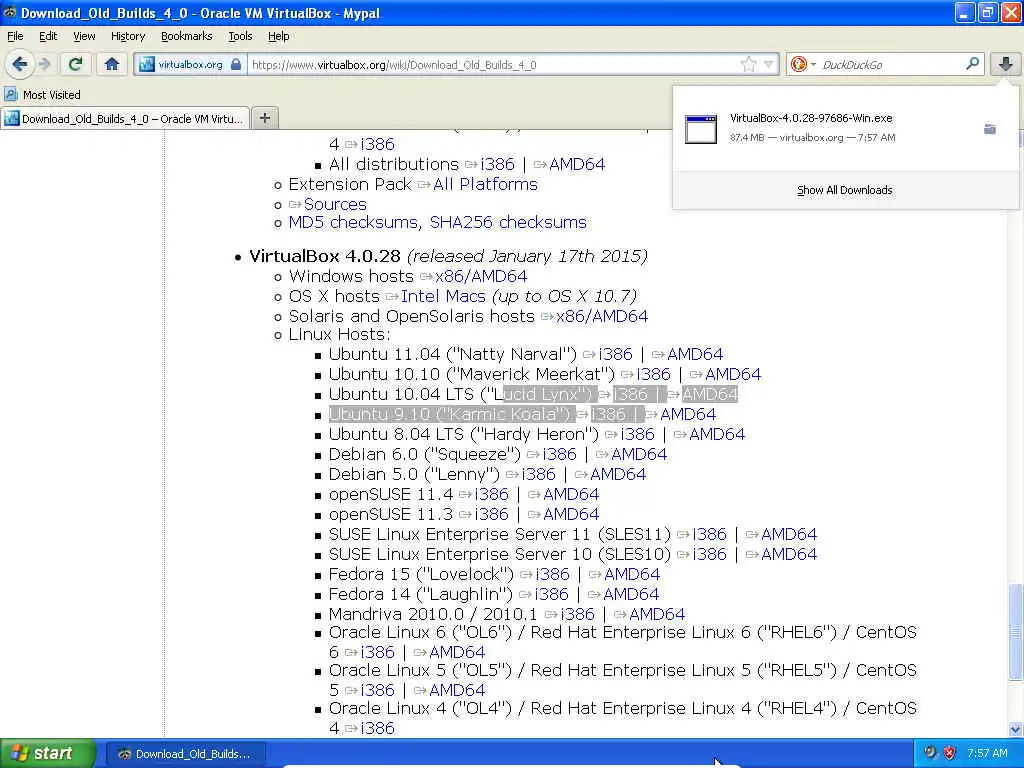Click Ubuntu 9.10 Karmic Koala AMD64 link
This screenshot has height=768, width=1024.
pyautogui.click(x=688, y=414)
